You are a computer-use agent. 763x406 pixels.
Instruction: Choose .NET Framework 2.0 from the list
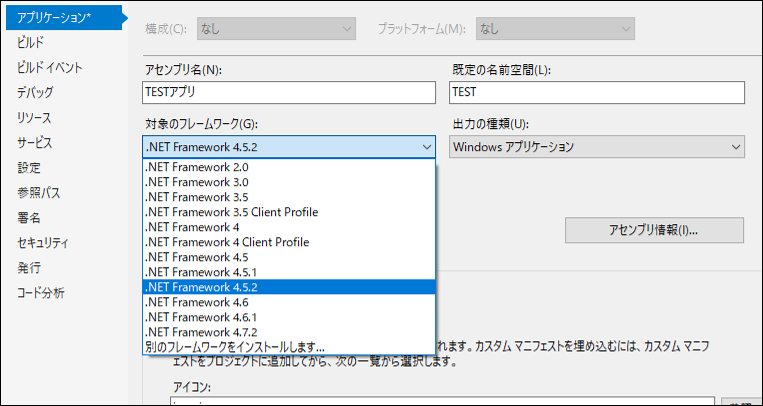pyautogui.click(x=289, y=167)
